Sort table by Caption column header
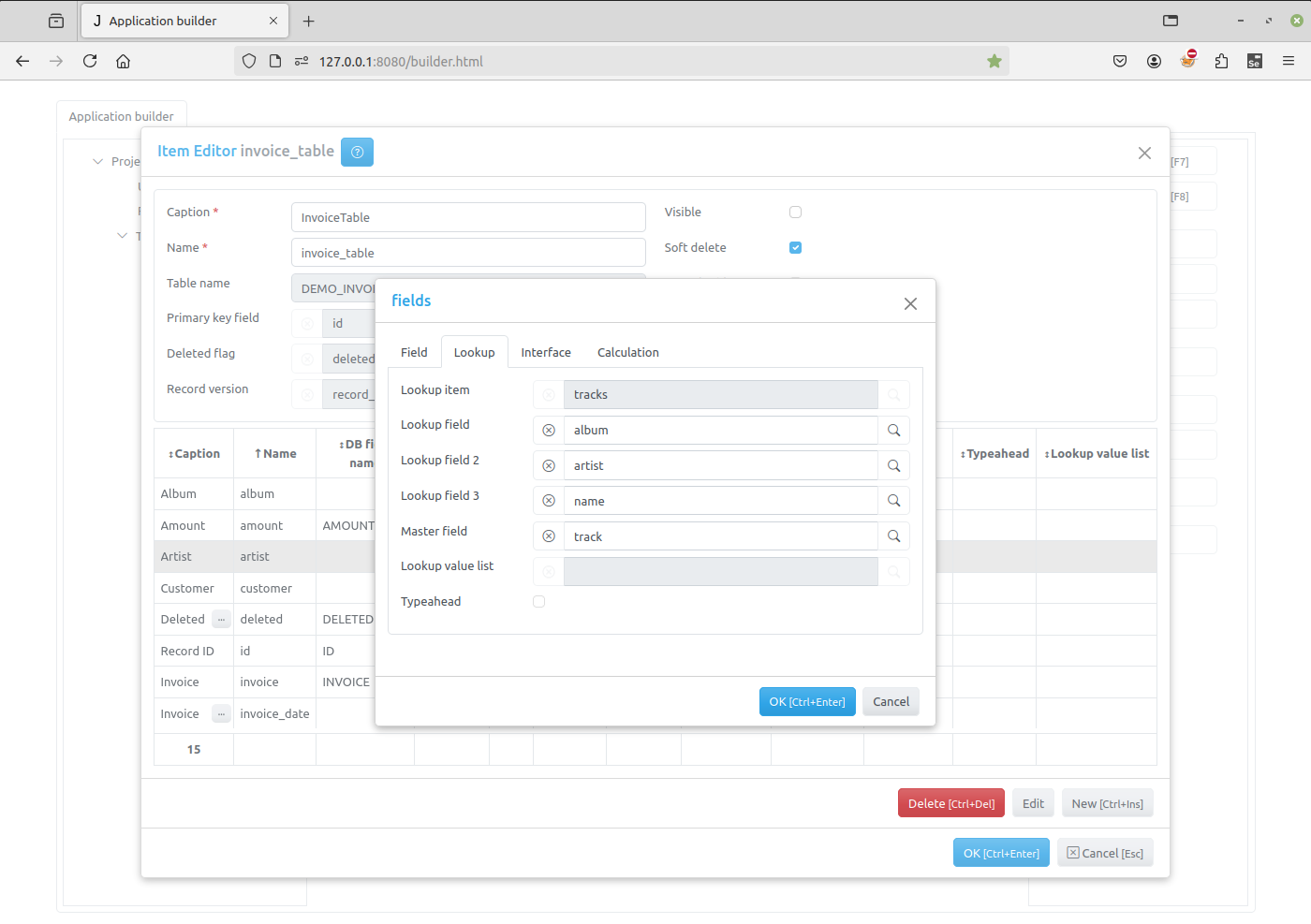The width and height of the screenshot is (1311, 924). pos(194,454)
